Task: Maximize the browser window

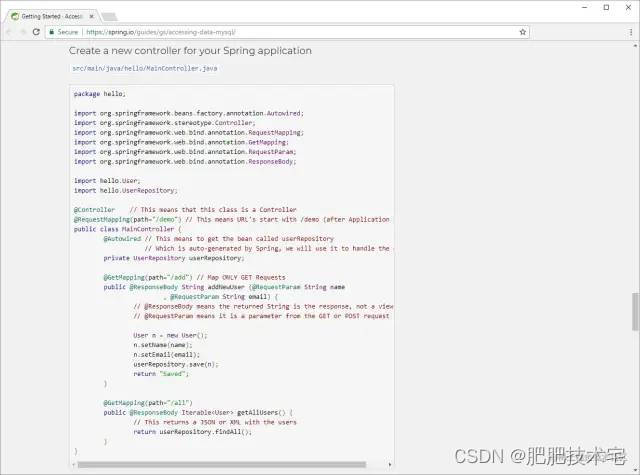Action: click(607, 7)
